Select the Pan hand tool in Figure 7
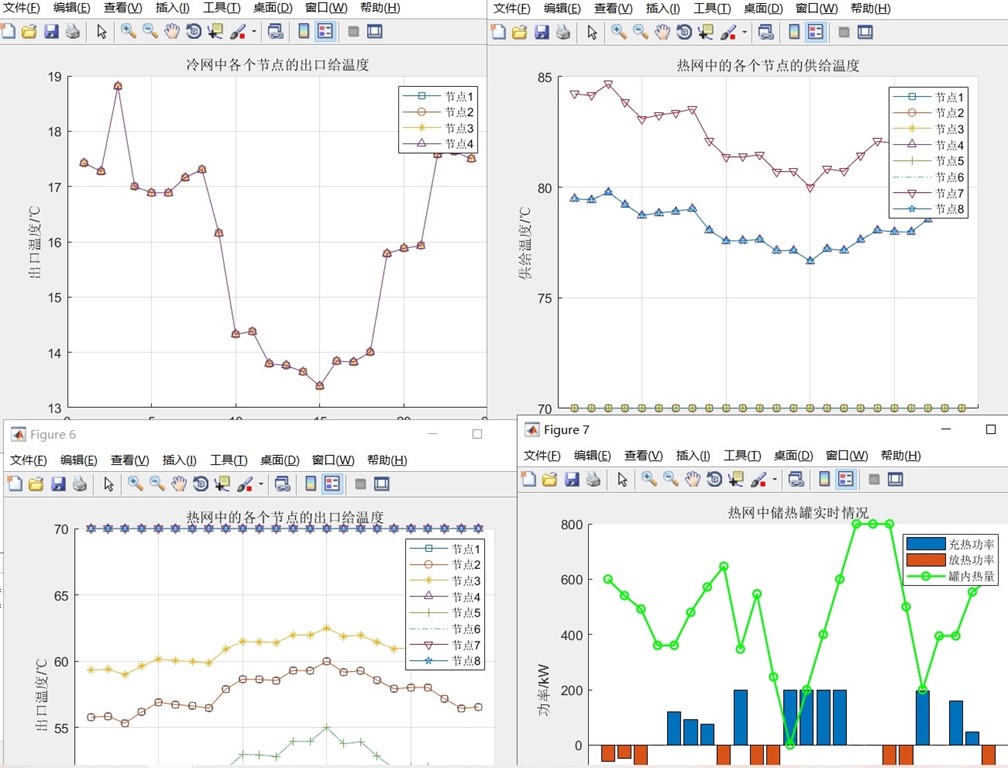Screen dimensions: 1008x768 coord(692,479)
